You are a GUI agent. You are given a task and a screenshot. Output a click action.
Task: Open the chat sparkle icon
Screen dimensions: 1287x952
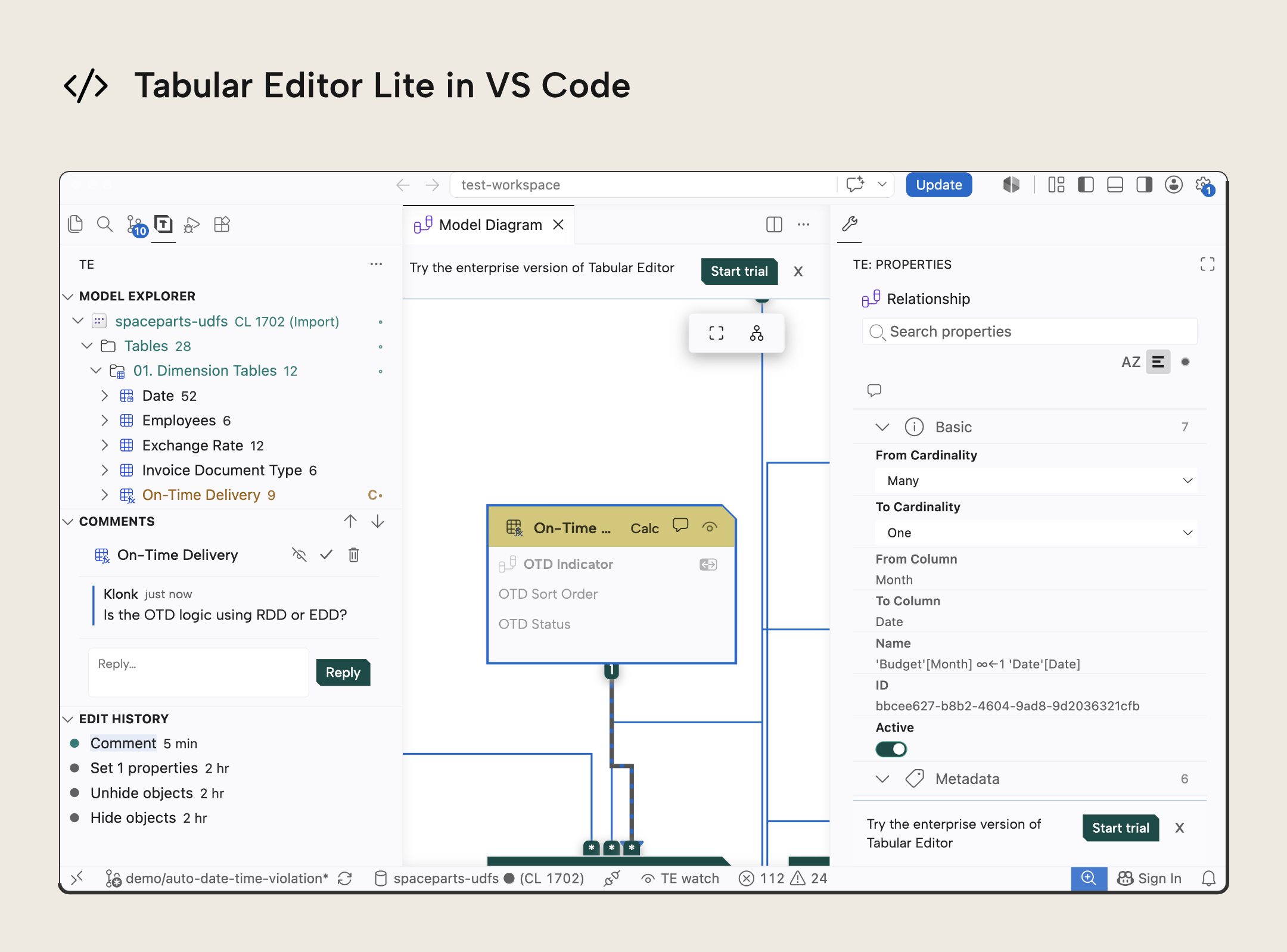click(856, 184)
